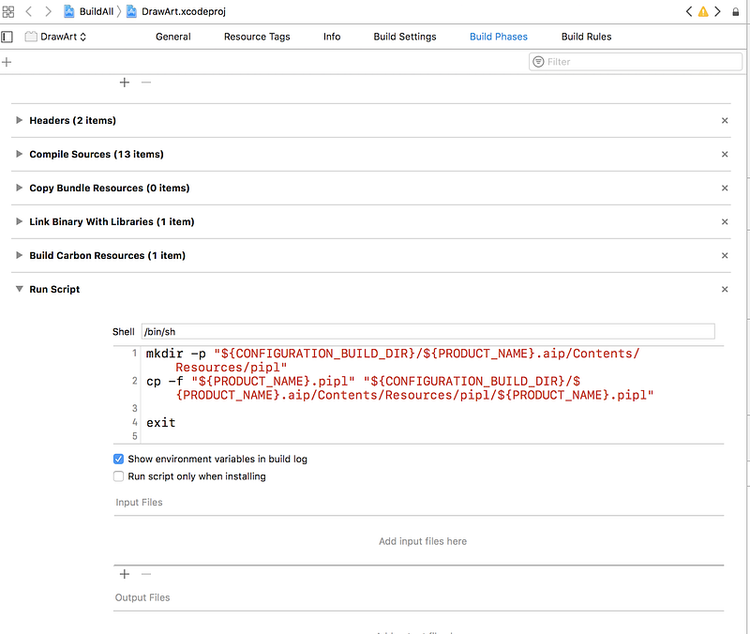The image size is (750, 634).
Task: Open the related items grid menu
Action: tap(8, 11)
